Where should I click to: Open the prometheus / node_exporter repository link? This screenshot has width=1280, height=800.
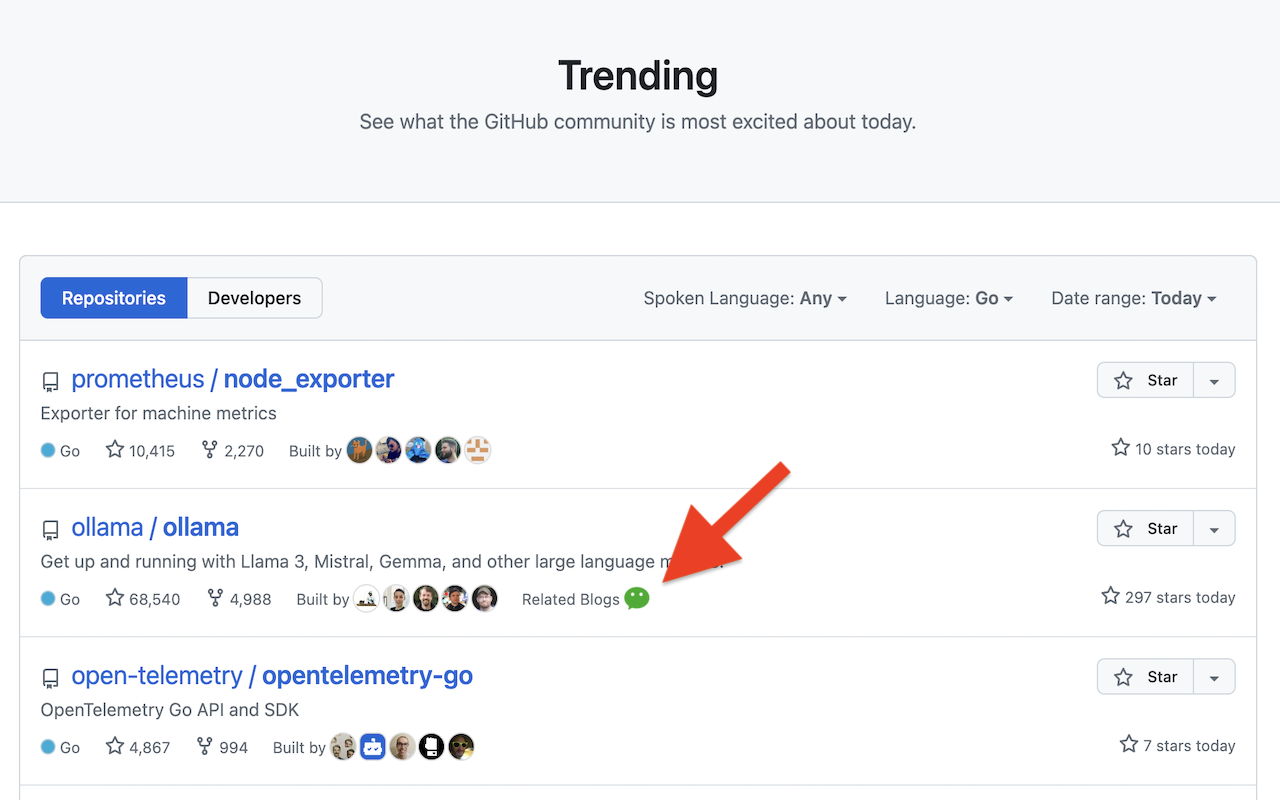click(x=233, y=379)
